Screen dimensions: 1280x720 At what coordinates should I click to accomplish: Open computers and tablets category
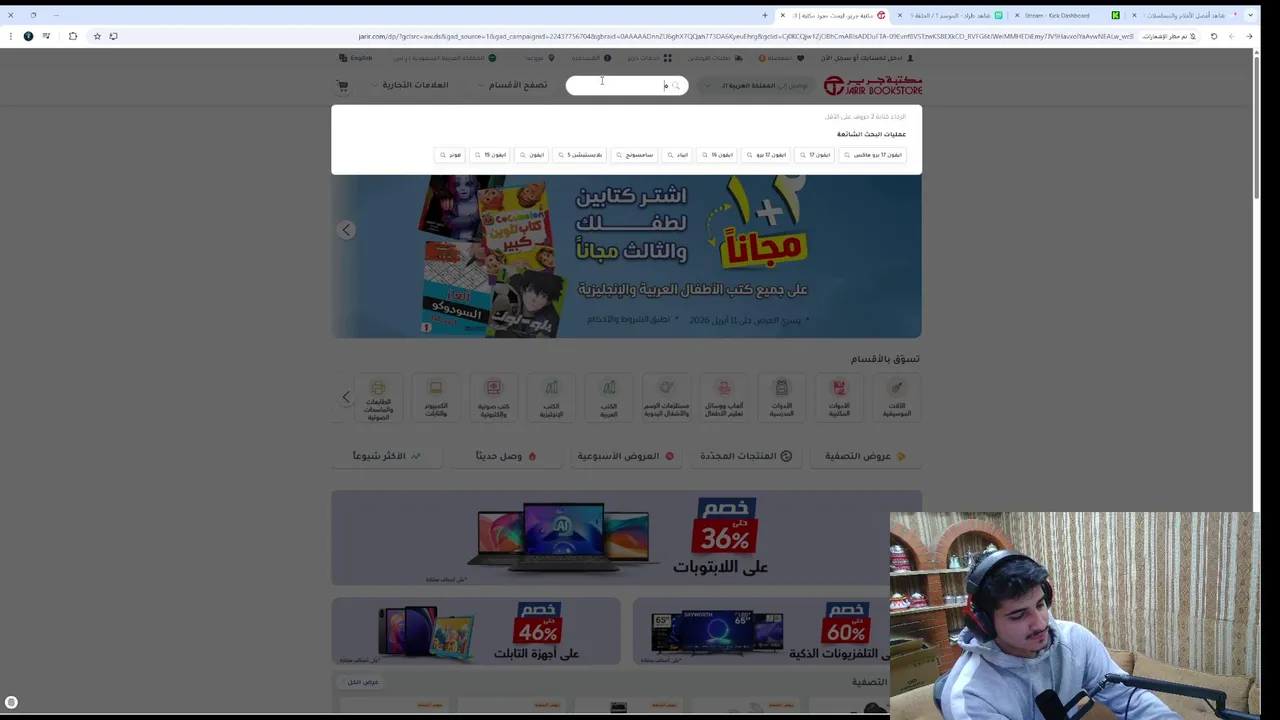(436, 398)
